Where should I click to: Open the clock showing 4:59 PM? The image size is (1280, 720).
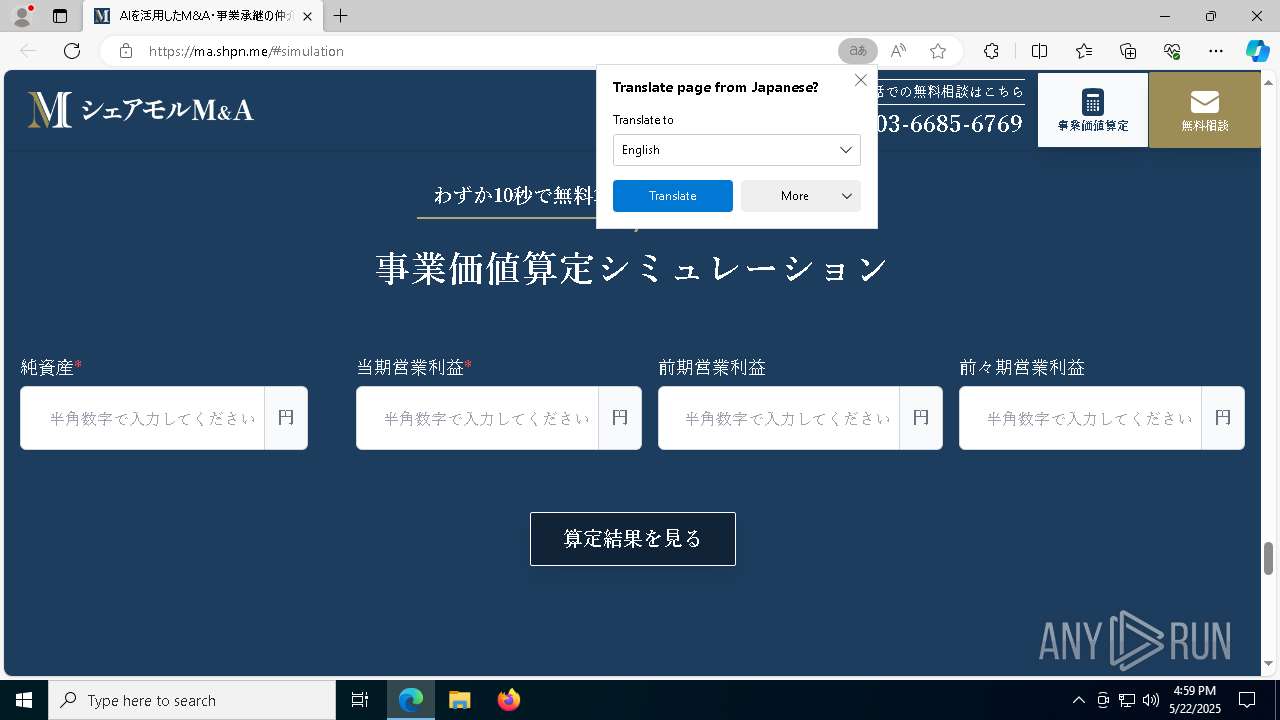click(x=1195, y=700)
